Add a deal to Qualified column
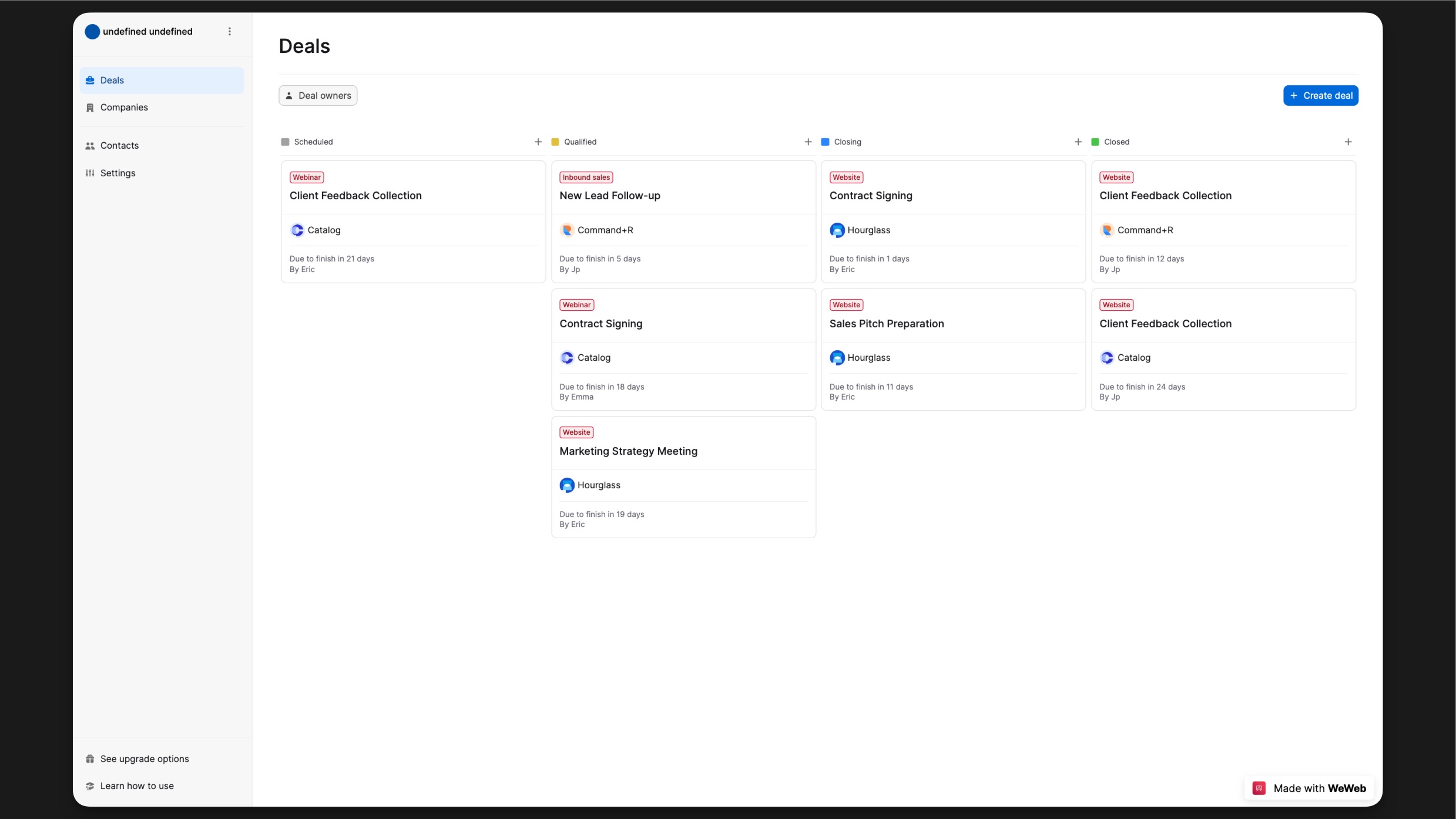 pyautogui.click(x=808, y=142)
